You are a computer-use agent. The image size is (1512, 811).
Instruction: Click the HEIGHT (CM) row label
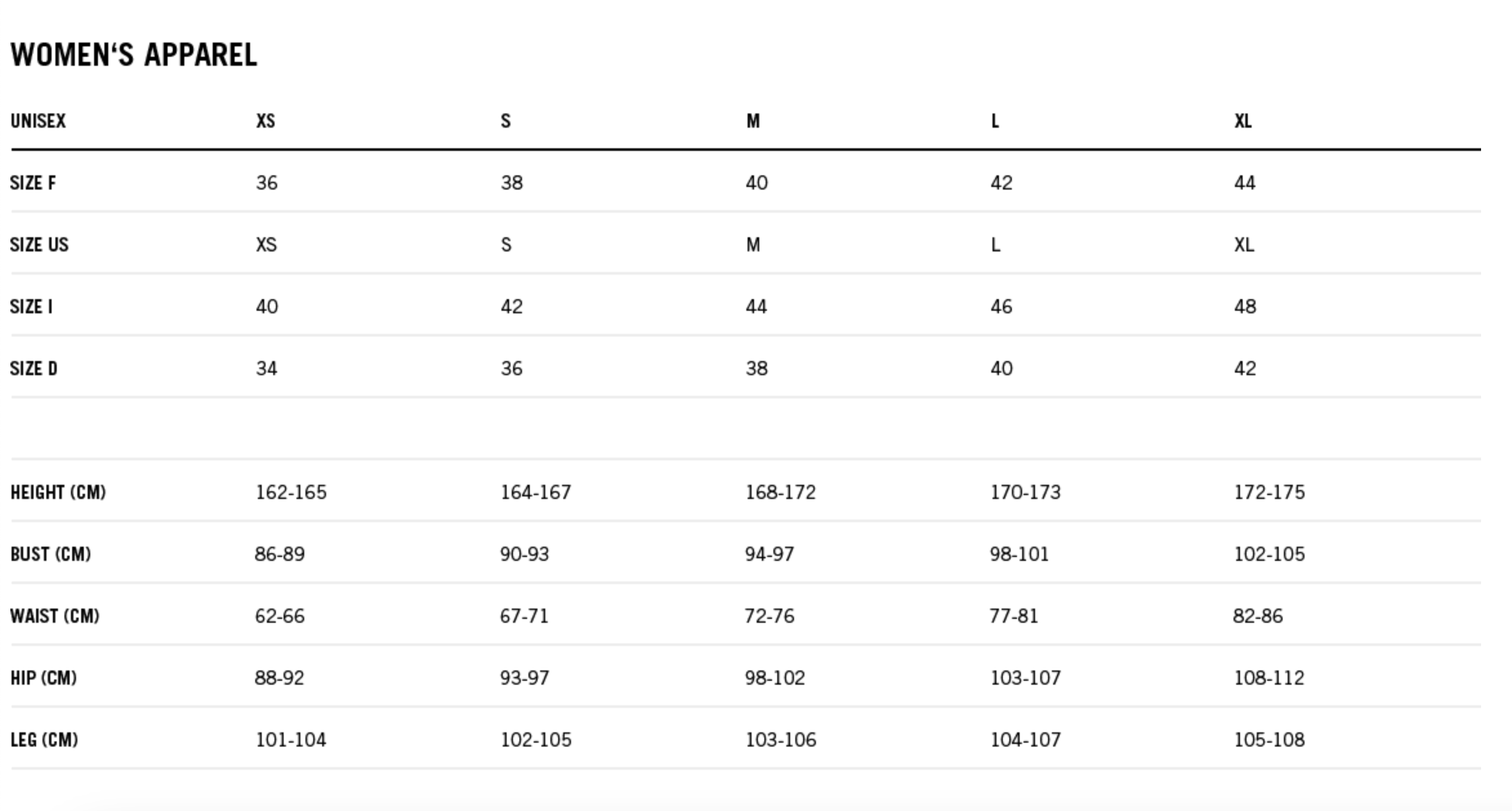coord(58,493)
